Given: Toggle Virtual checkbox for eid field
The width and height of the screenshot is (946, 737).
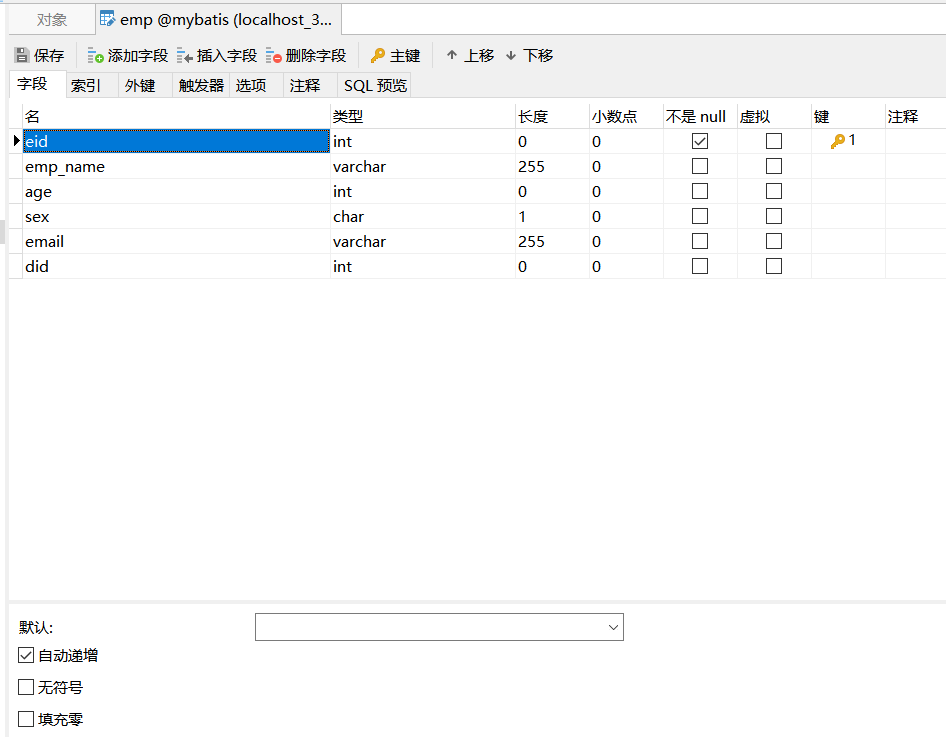Looking at the screenshot, I should (774, 141).
